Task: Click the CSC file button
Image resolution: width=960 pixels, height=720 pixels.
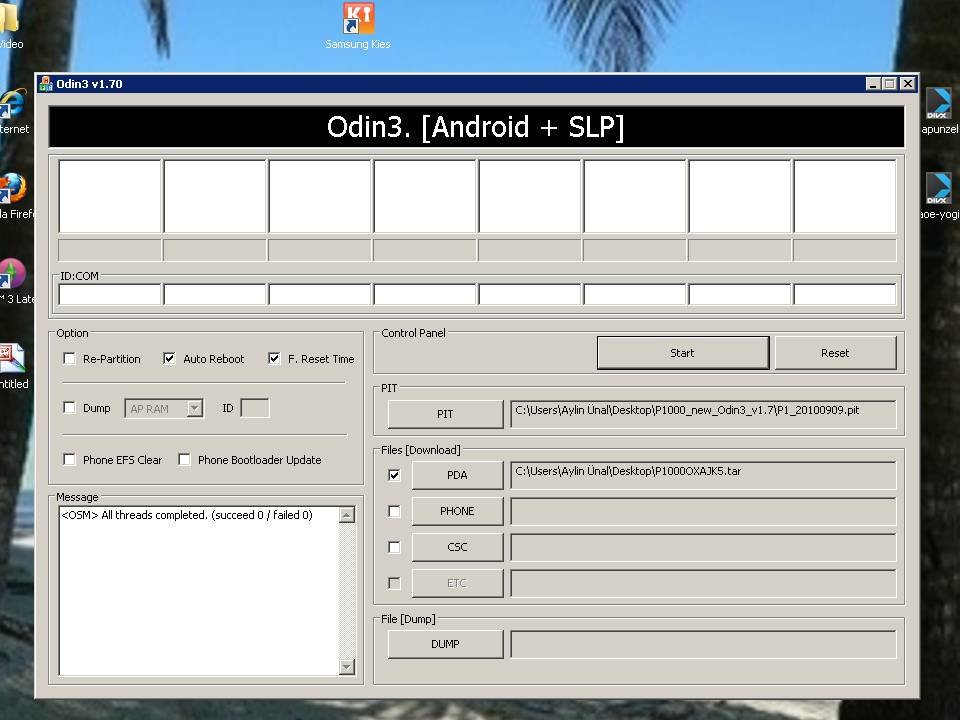Action: 457,547
